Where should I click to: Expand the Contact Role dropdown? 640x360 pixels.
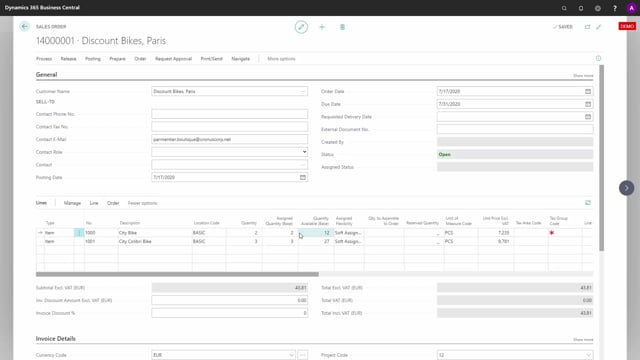coord(304,152)
